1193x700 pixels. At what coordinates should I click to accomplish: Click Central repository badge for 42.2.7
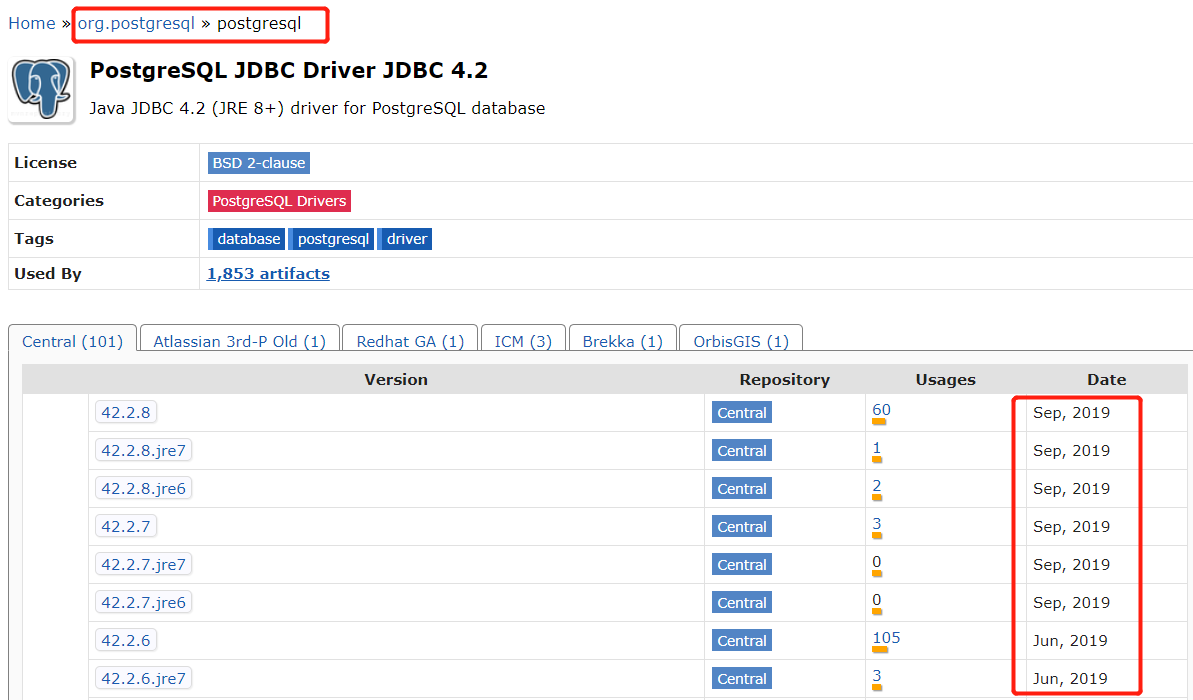point(742,527)
